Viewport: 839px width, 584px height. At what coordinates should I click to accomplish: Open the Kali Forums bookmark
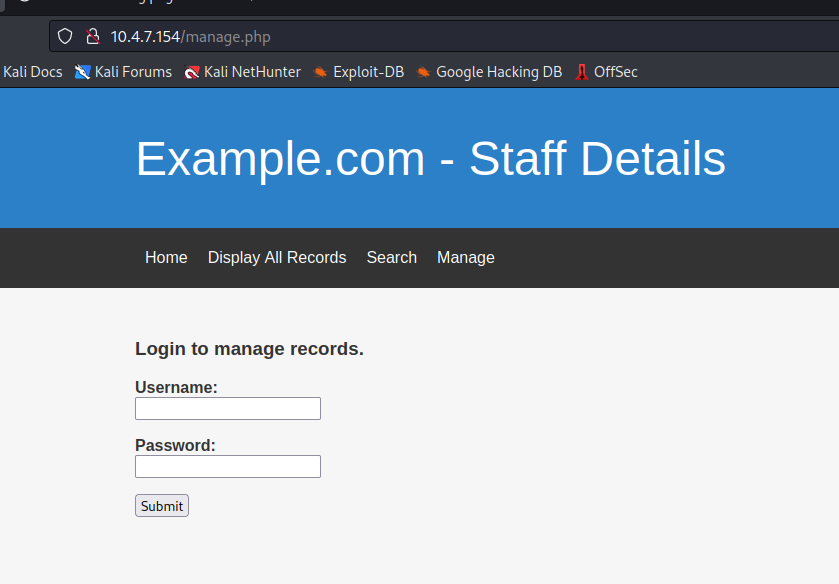click(x=123, y=72)
